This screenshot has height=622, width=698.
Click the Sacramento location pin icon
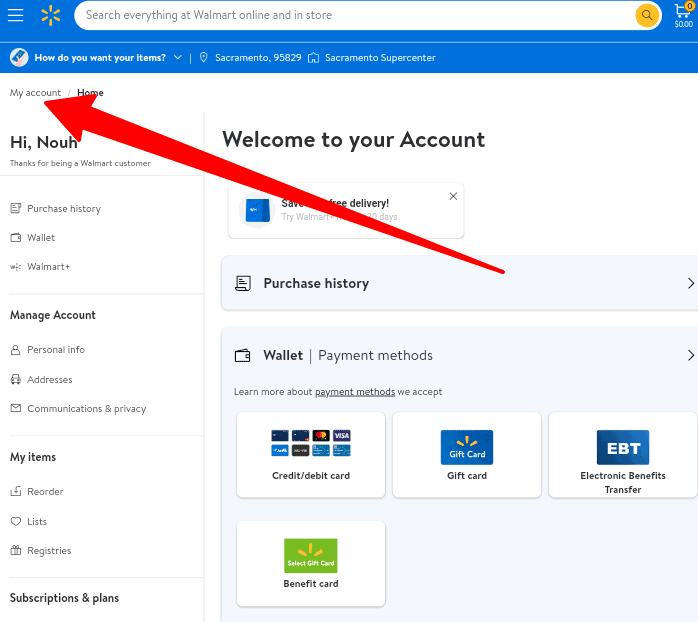(203, 57)
